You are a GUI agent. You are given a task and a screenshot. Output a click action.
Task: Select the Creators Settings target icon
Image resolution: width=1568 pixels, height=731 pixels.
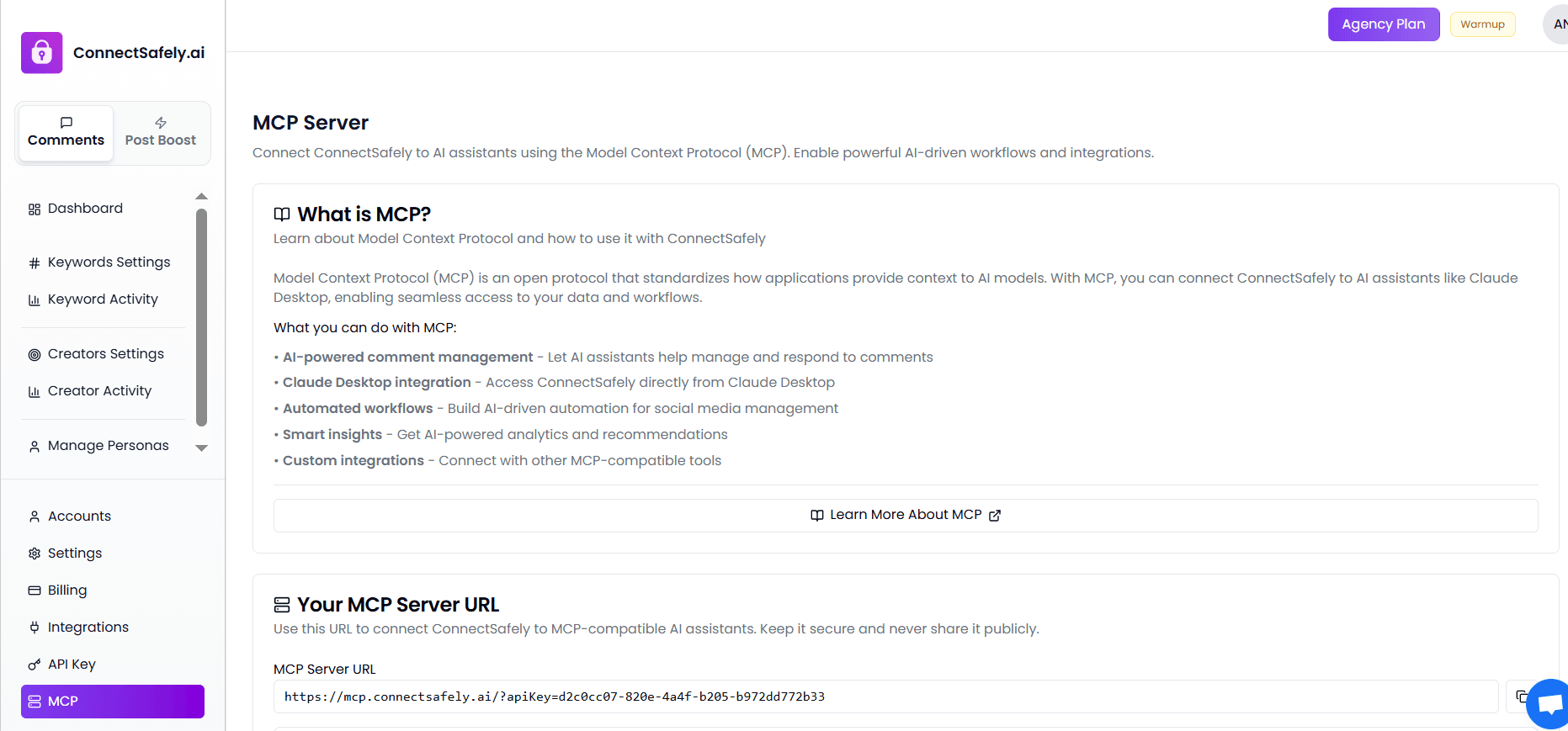(34, 353)
